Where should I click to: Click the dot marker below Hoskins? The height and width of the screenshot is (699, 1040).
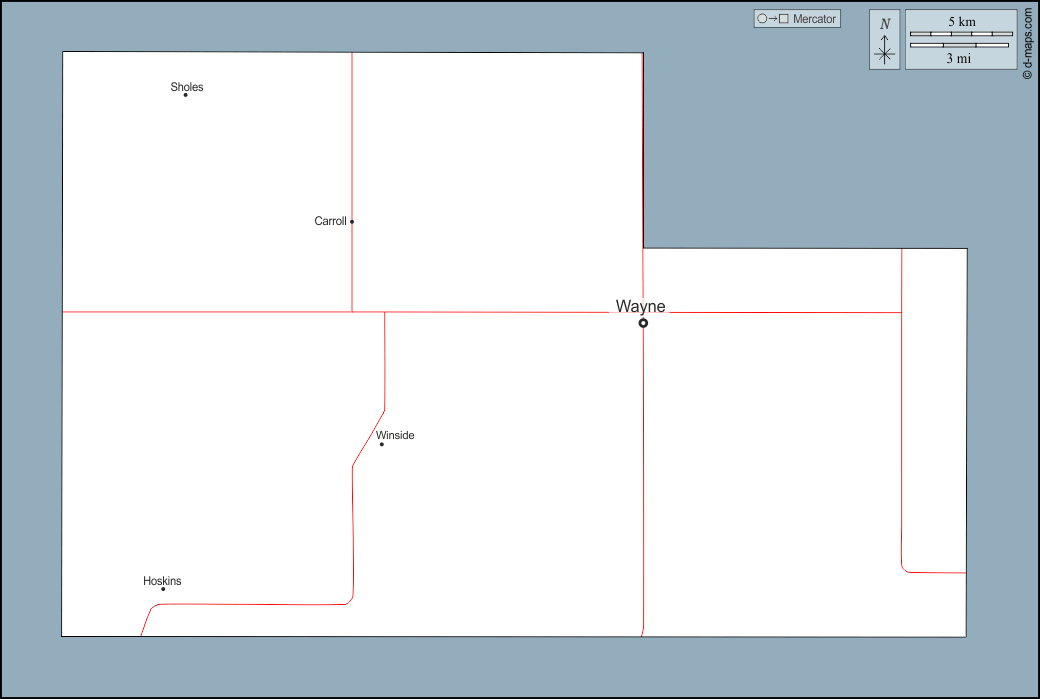coord(163,589)
